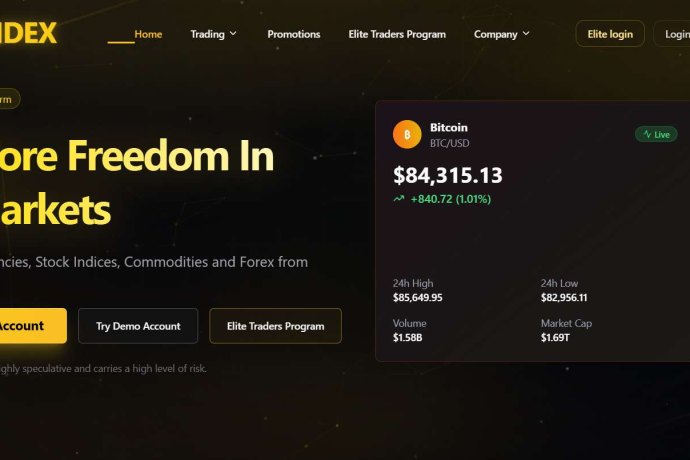Open the Trading menu
This screenshot has height=460, width=690.
[x=213, y=34]
